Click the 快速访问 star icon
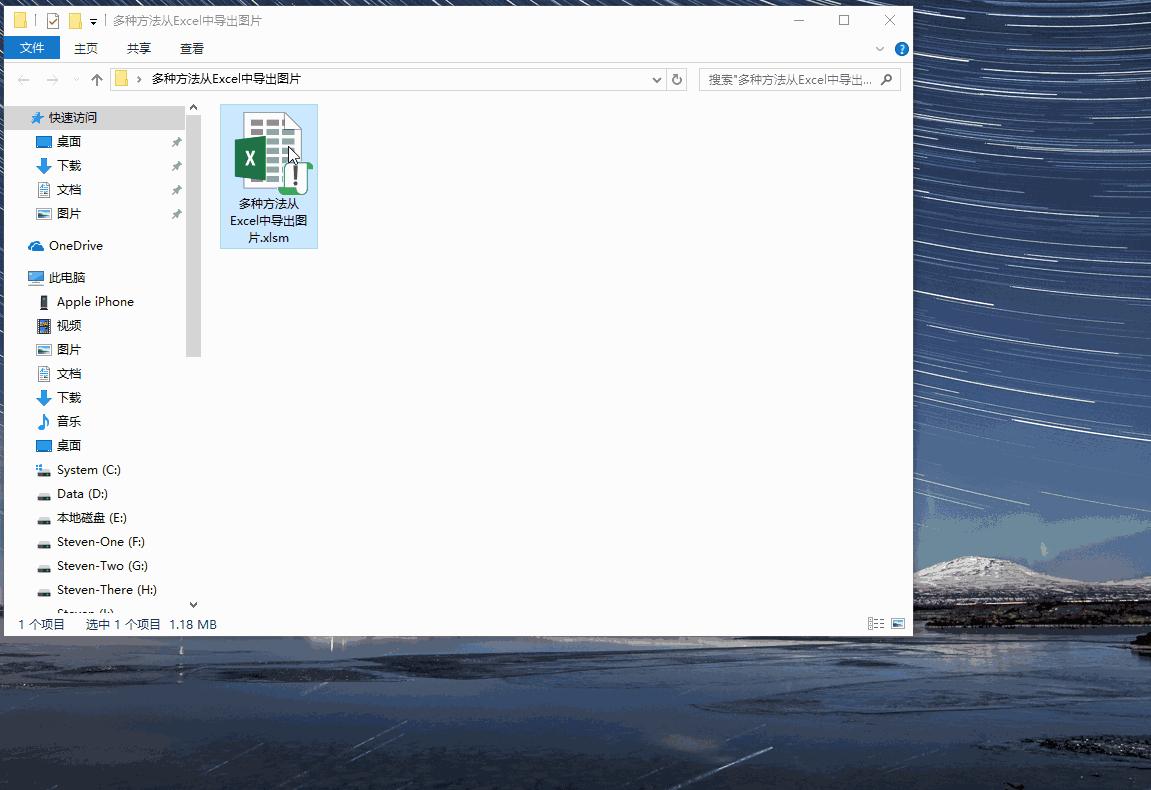Image resolution: width=1151 pixels, height=790 pixels. [37, 117]
